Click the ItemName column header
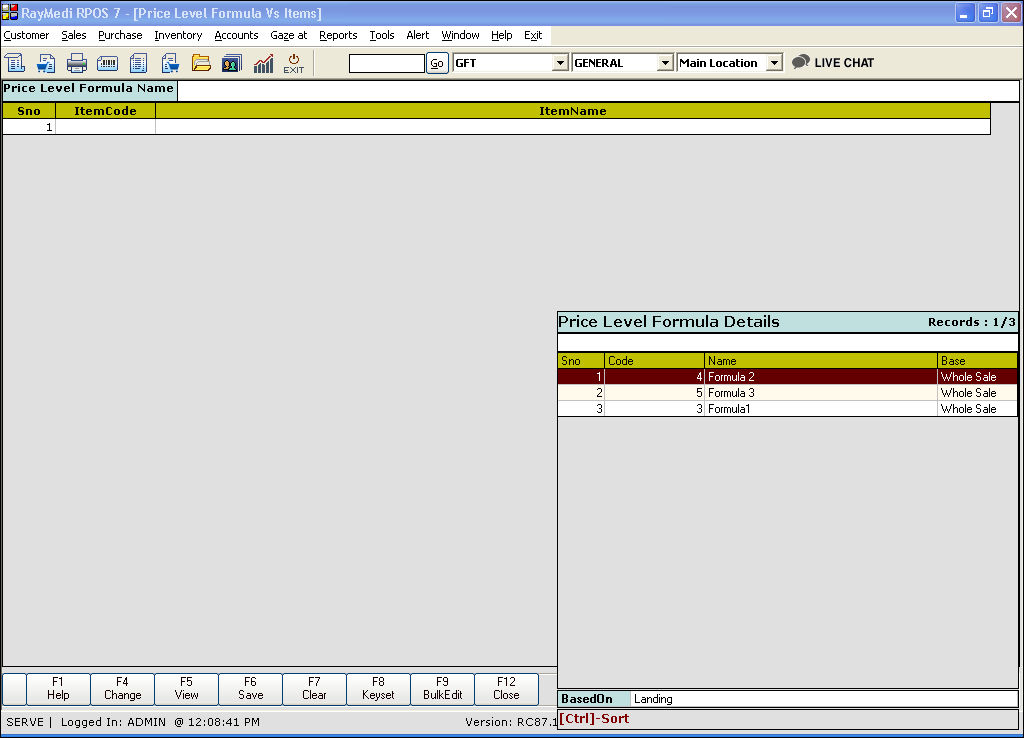Image resolution: width=1024 pixels, height=738 pixels. point(573,111)
